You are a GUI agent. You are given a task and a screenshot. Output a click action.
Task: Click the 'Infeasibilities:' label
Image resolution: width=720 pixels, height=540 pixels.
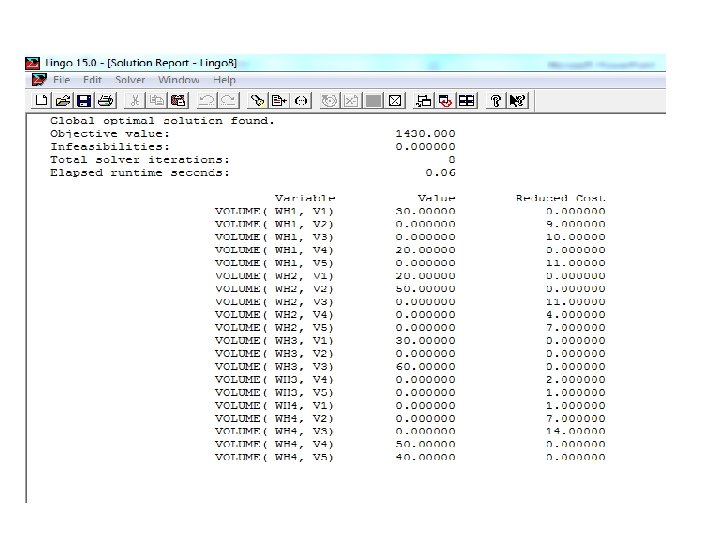pyautogui.click(x=110, y=147)
